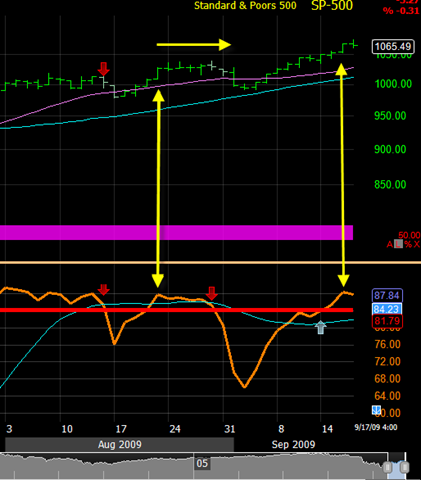Click the 1000.00 price axis label
This screenshot has height=480, width=421.
[x=393, y=84]
